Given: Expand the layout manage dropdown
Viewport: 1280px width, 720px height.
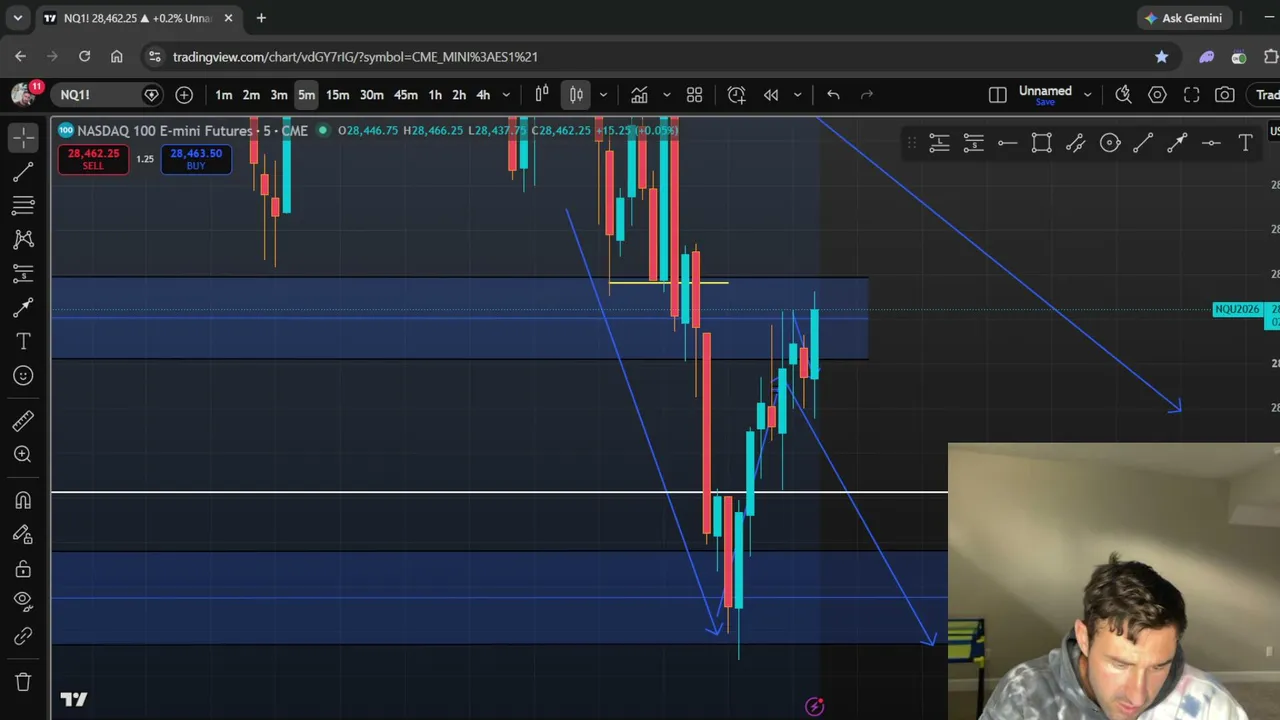Looking at the screenshot, I should [1088, 95].
